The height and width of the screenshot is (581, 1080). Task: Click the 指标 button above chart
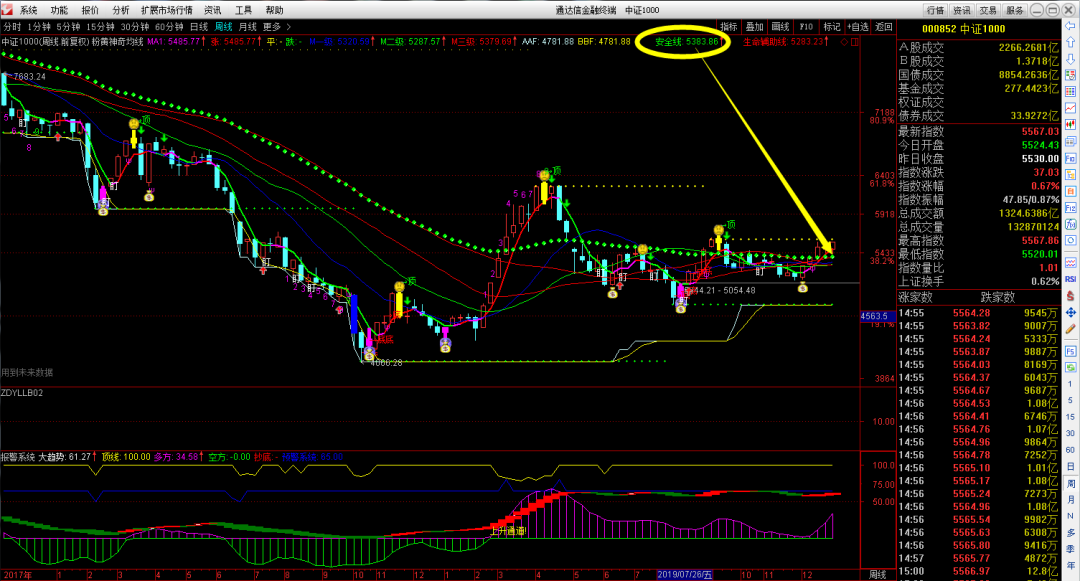coord(729,27)
